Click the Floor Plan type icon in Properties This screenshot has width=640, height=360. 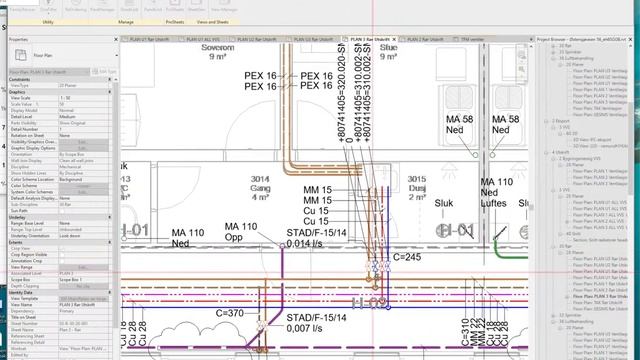[x=20, y=55]
